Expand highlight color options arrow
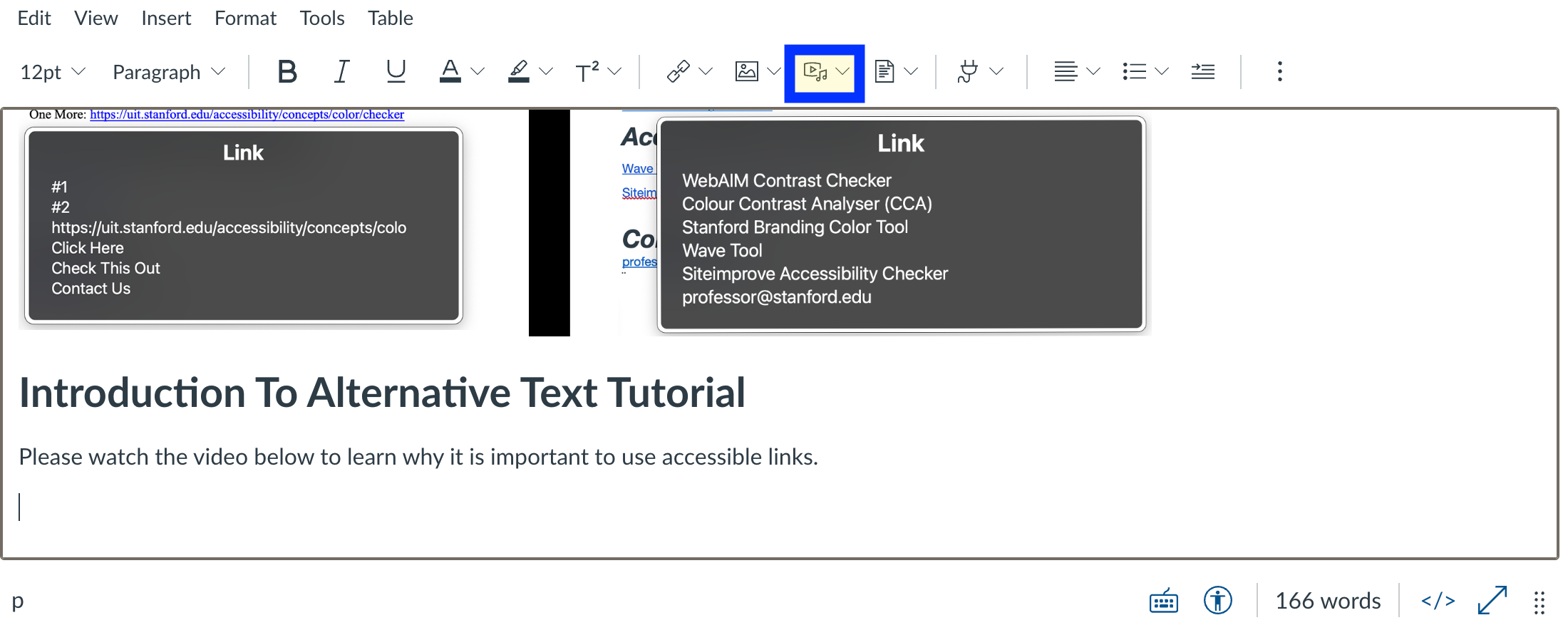This screenshot has height=630, width=1568. point(546,71)
